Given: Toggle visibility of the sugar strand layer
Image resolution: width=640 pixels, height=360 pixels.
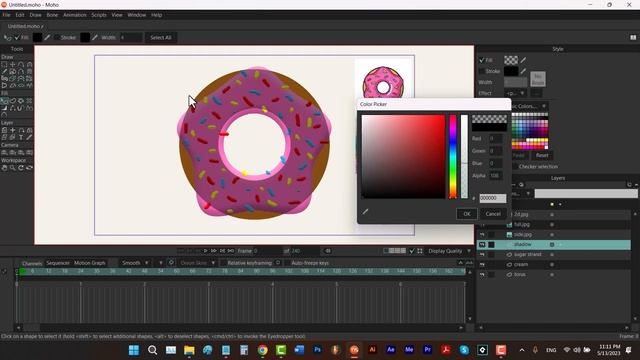Looking at the screenshot, I should click(482, 254).
